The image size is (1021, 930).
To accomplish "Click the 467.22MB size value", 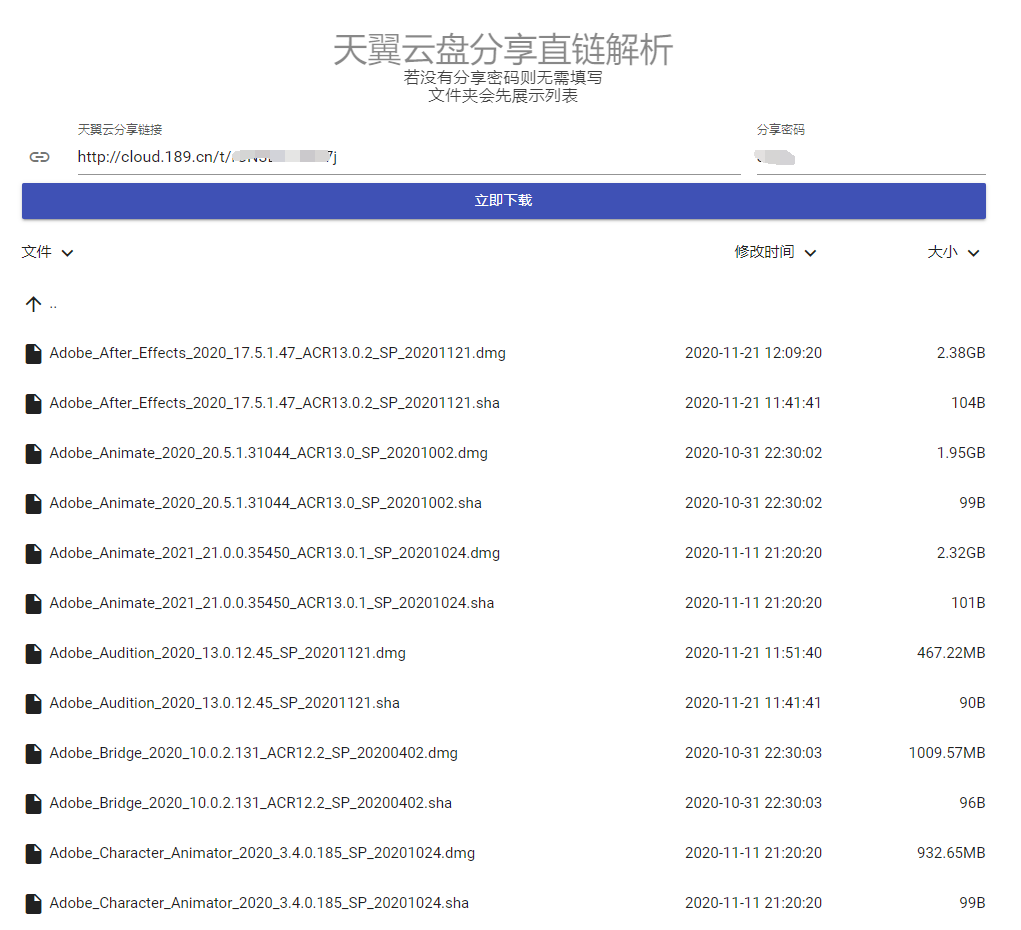I will pos(951,653).
